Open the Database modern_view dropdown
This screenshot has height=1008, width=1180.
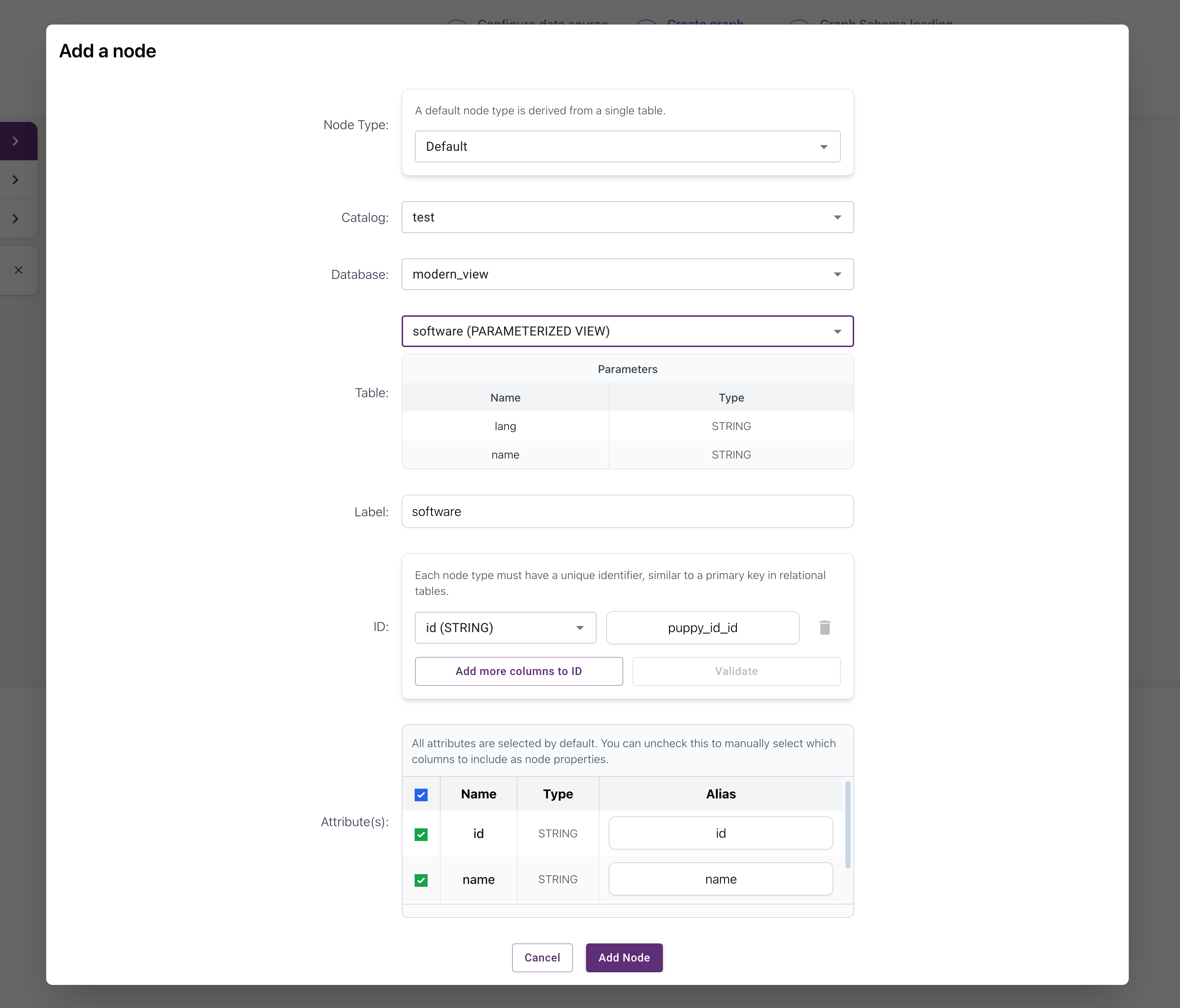click(x=626, y=275)
